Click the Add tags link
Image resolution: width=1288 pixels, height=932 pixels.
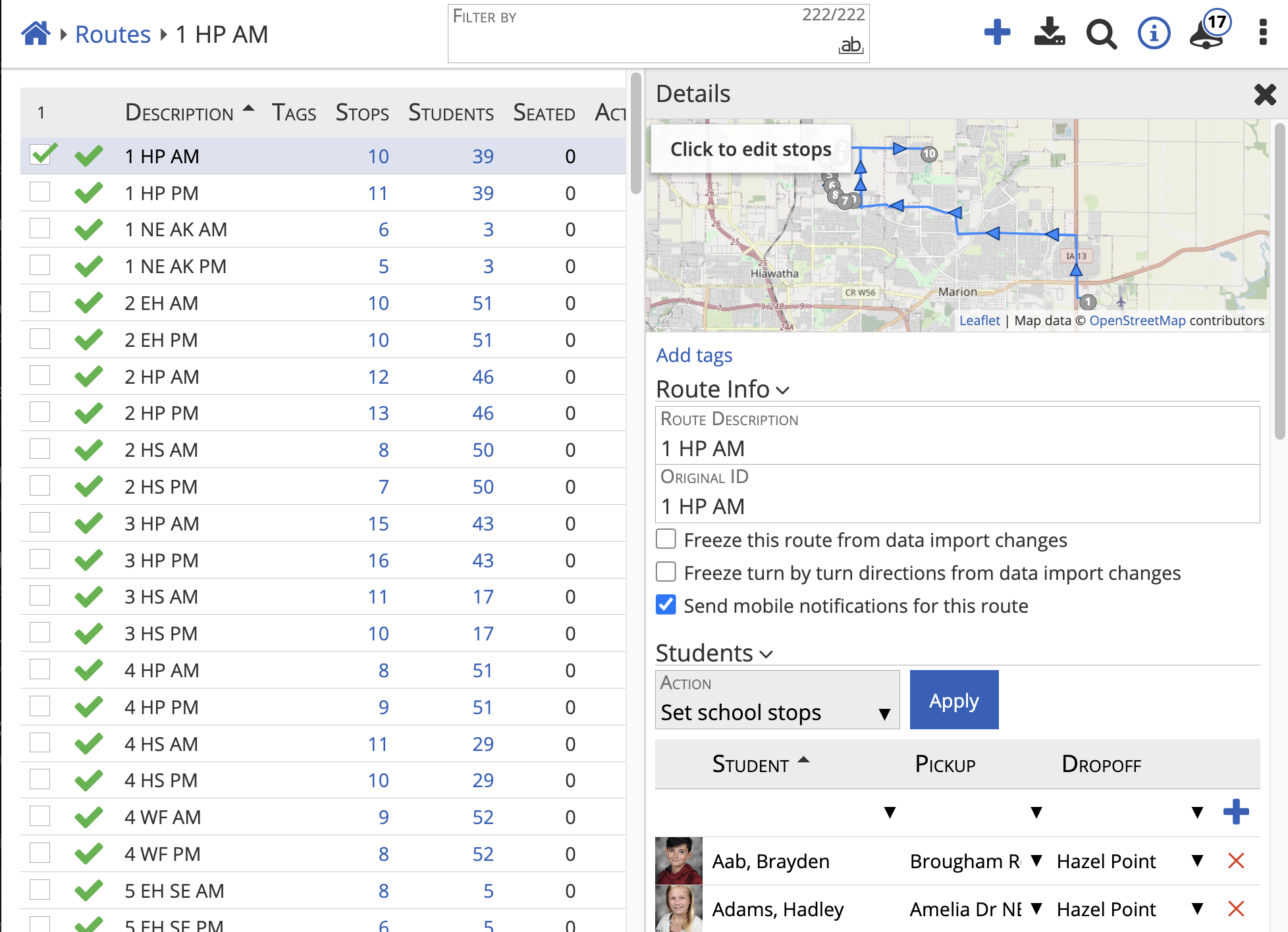pos(694,355)
